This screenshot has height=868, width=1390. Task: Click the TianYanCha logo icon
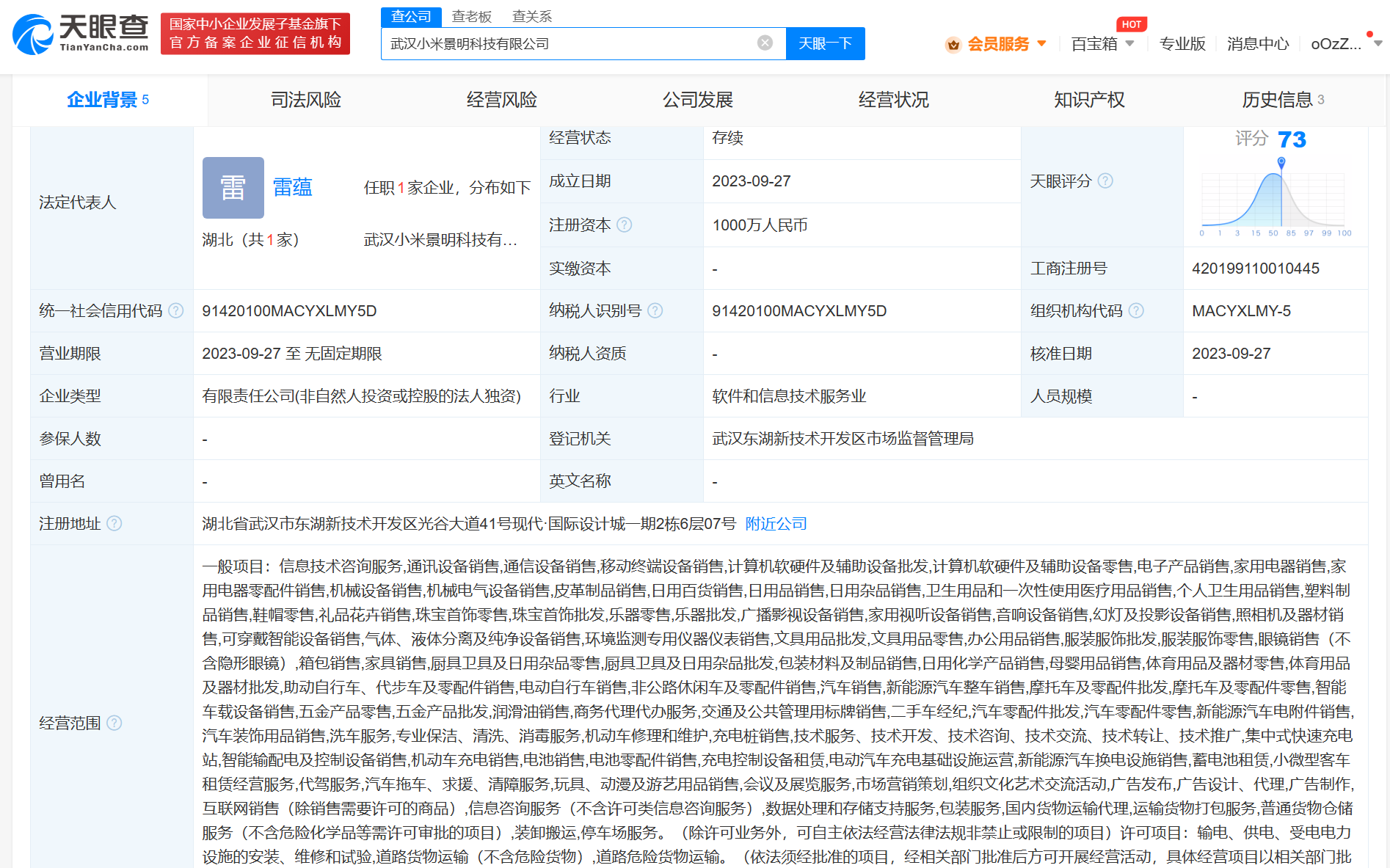pos(33,34)
